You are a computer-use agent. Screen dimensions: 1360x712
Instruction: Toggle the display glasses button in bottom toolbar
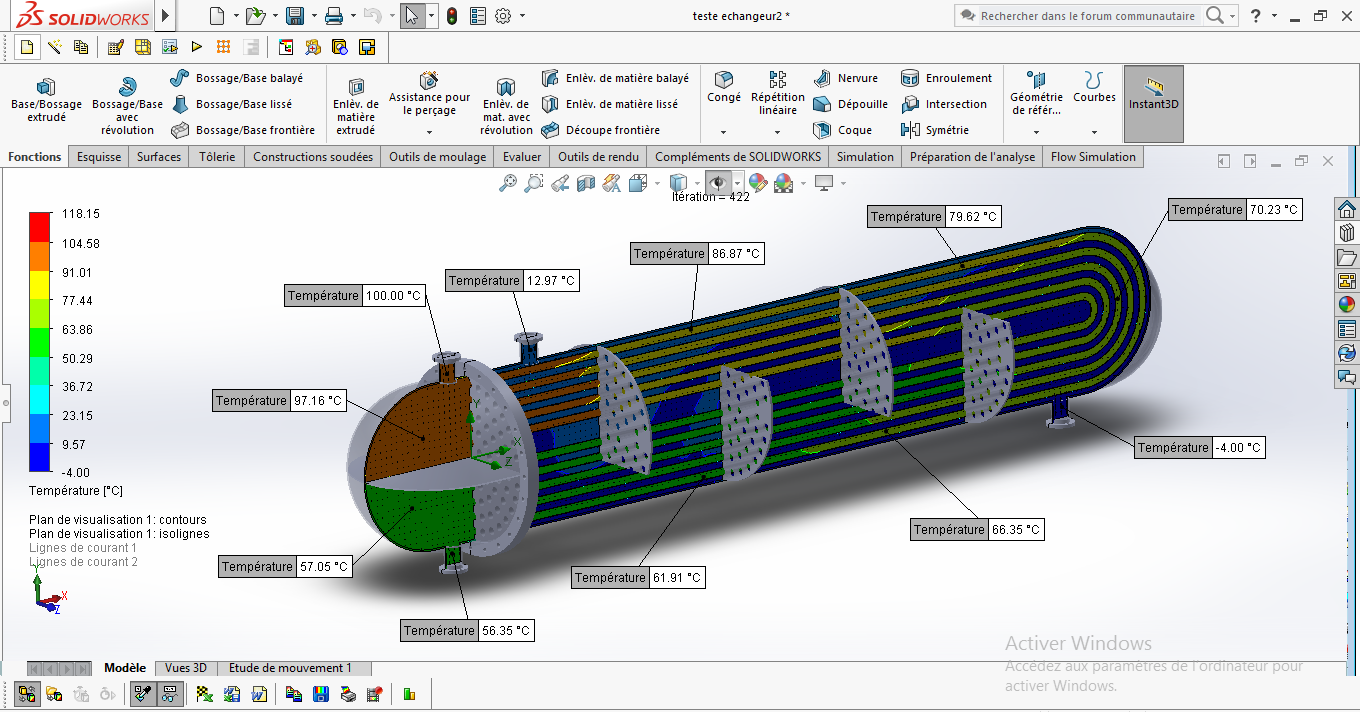[170, 693]
